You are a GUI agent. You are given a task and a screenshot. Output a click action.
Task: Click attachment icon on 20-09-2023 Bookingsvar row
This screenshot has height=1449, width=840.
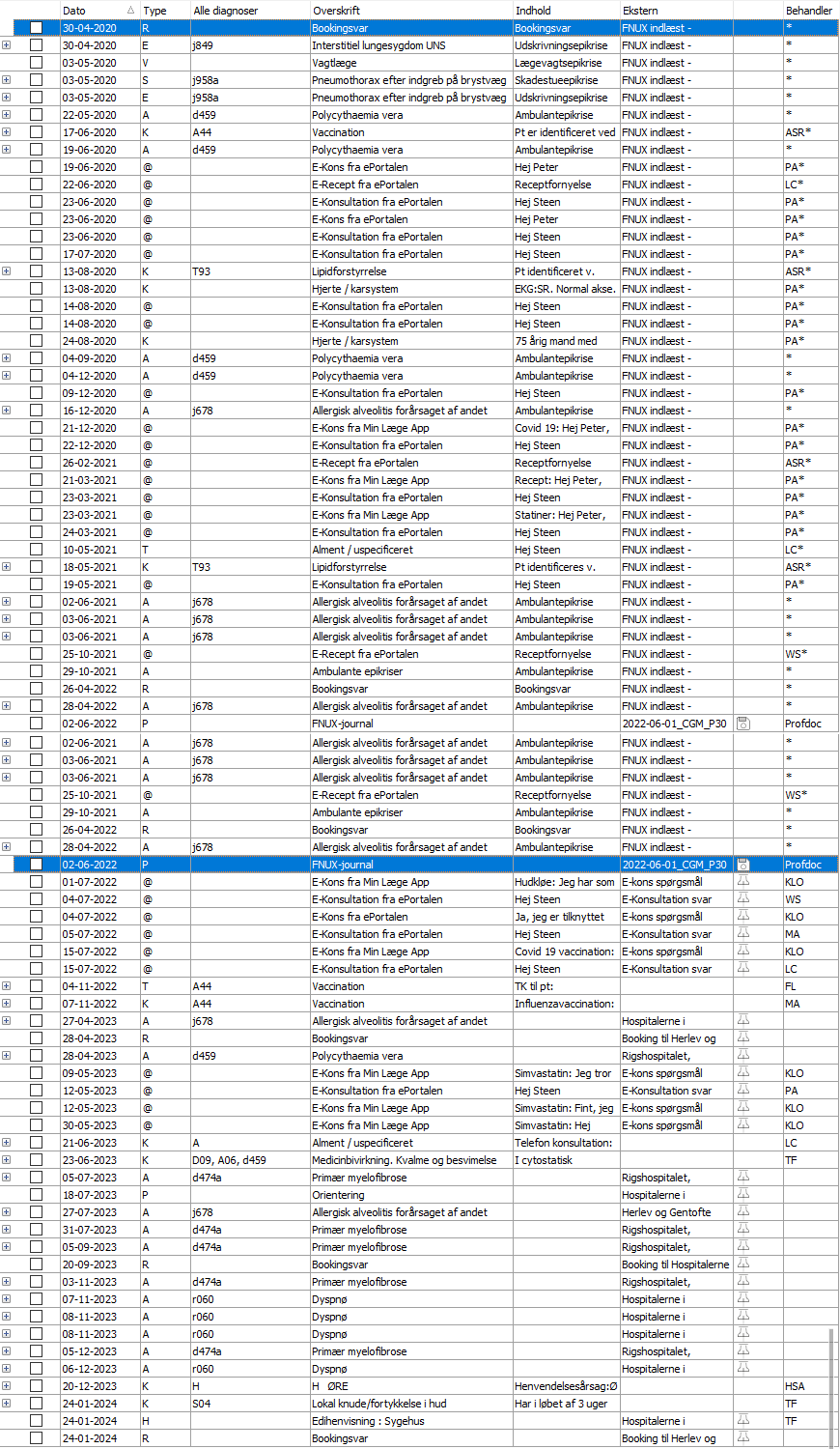[x=743, y=1264]
